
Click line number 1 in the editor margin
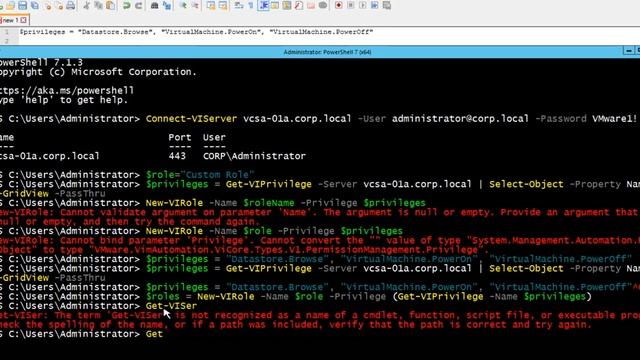7,32
